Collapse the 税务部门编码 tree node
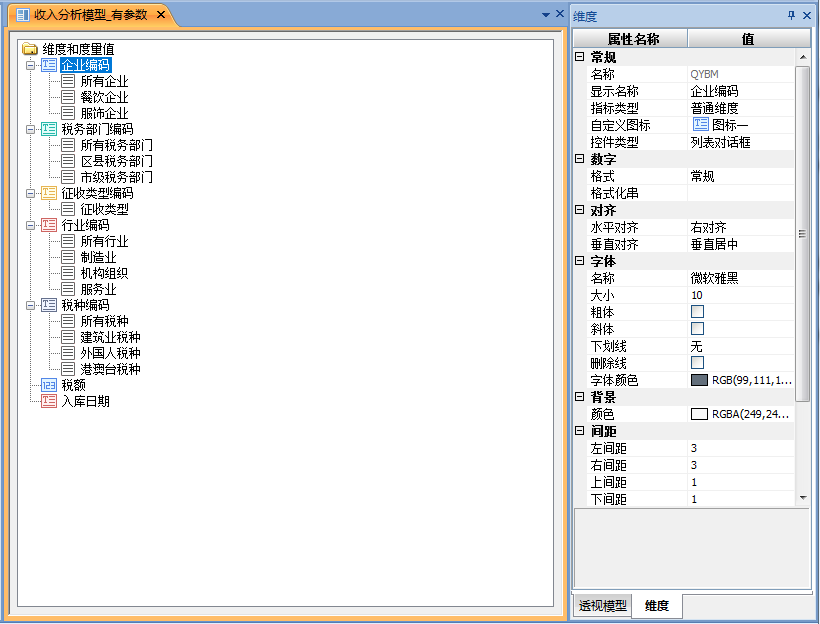820x624 pixels. pos(31,129)
